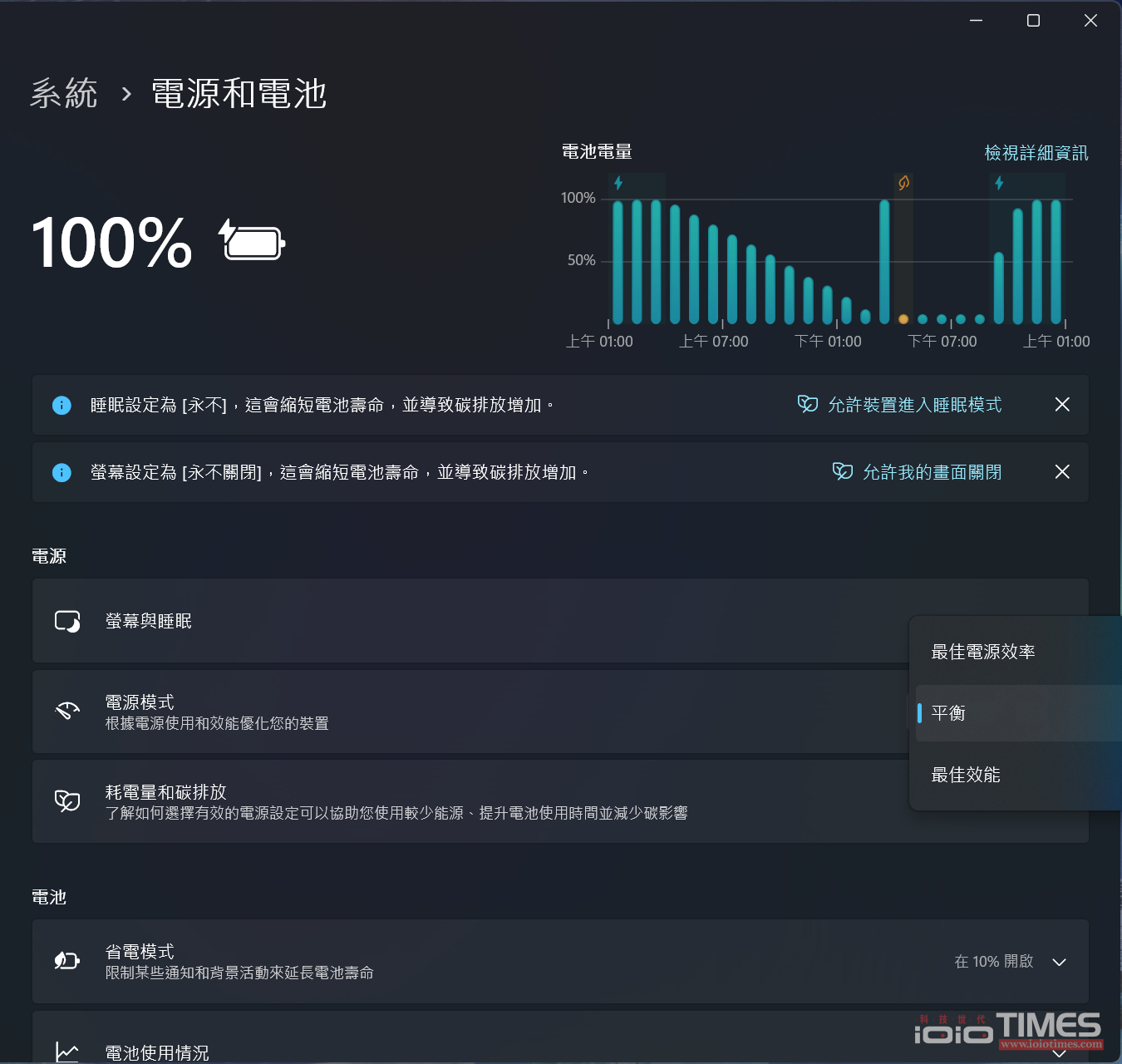Click the info icon on the sleep setting notice
The image size is (1122, 1064).
tap(62, 405)
